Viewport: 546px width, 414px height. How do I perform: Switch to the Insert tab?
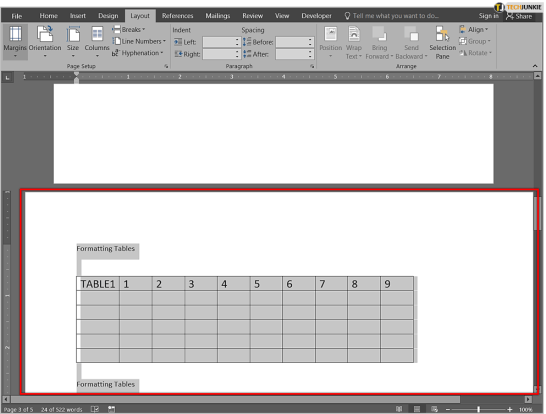(x=77, y=16)
